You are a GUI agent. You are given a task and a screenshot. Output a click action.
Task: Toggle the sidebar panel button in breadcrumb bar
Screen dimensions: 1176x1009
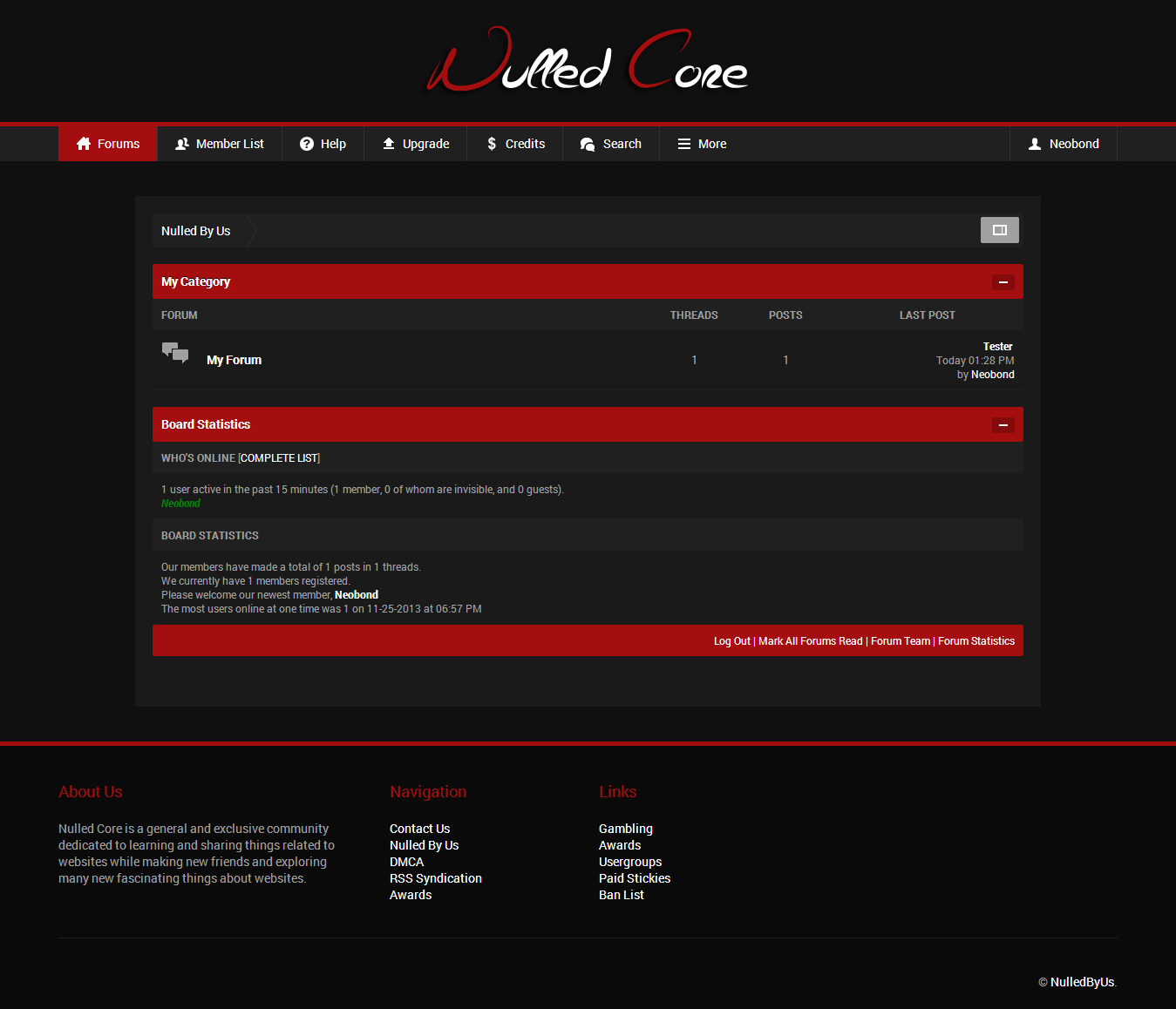(999, 230)
